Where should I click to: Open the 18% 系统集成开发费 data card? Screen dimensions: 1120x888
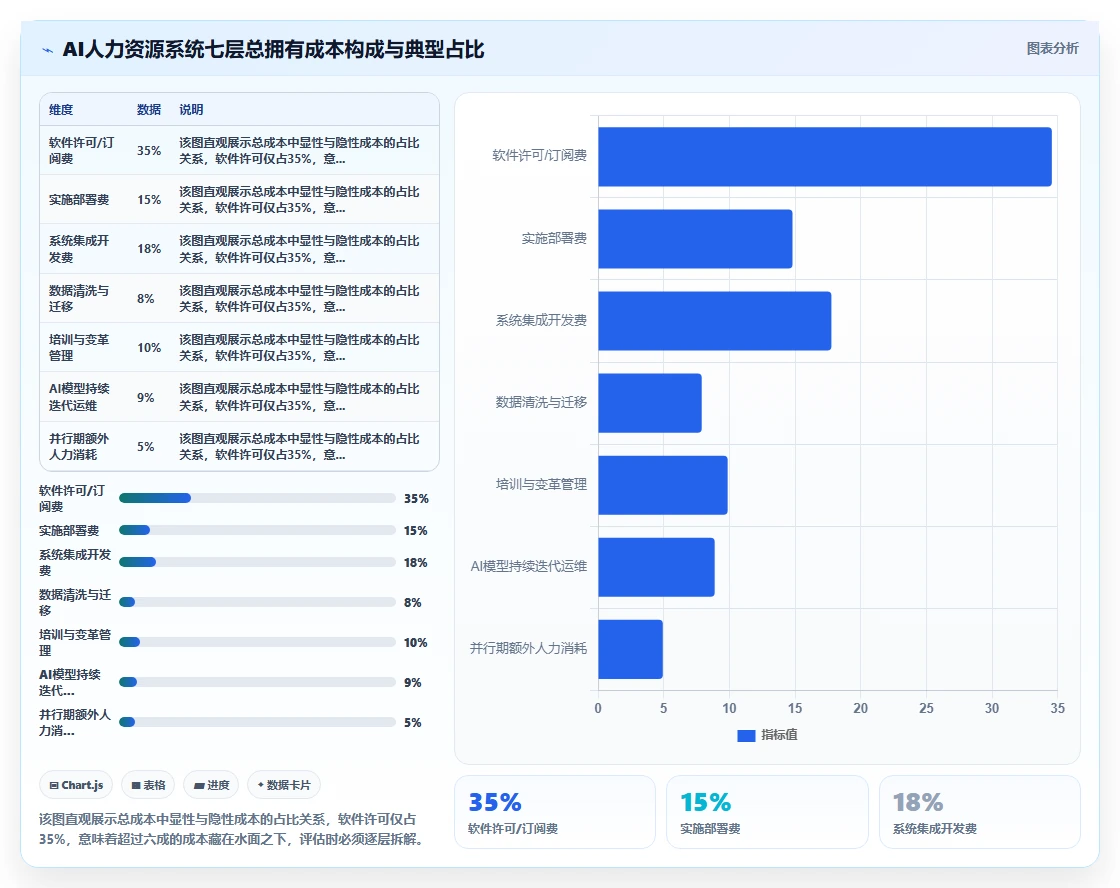coord(979,812)
